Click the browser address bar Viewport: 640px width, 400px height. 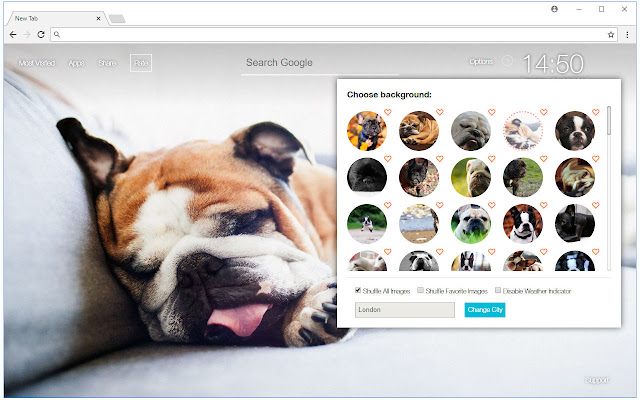tap(334, 35)
